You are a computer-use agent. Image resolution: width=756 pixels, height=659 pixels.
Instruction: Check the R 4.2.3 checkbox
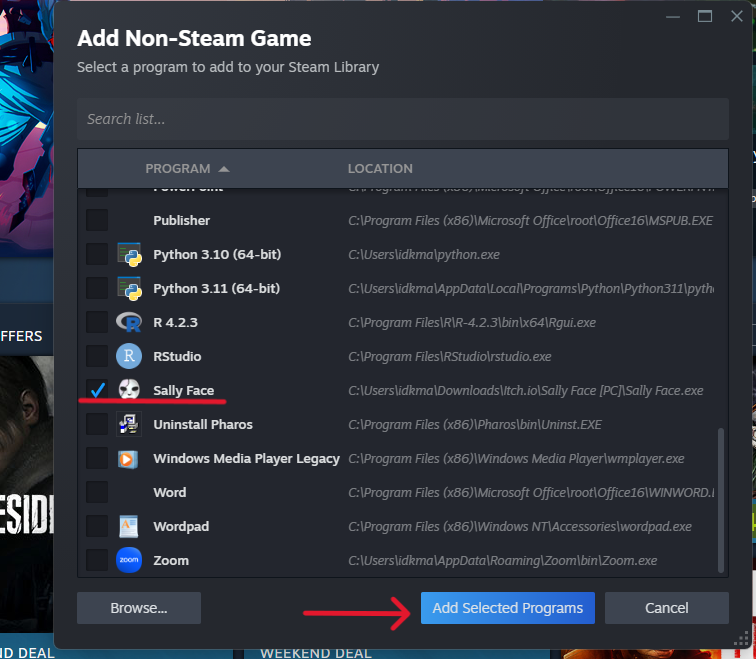(x=97, y=322)
